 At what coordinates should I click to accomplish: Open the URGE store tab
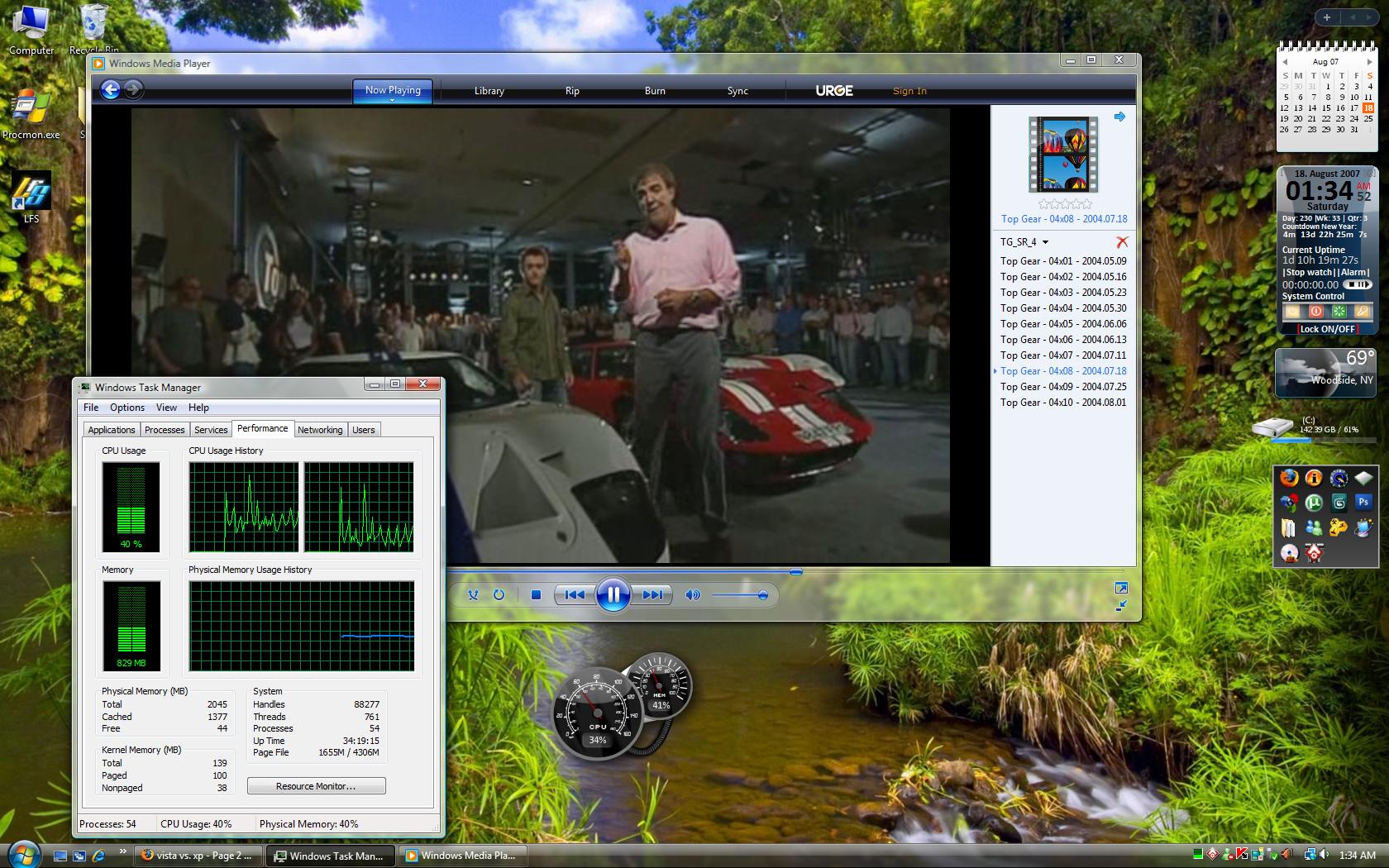click(x=834, y=91)
